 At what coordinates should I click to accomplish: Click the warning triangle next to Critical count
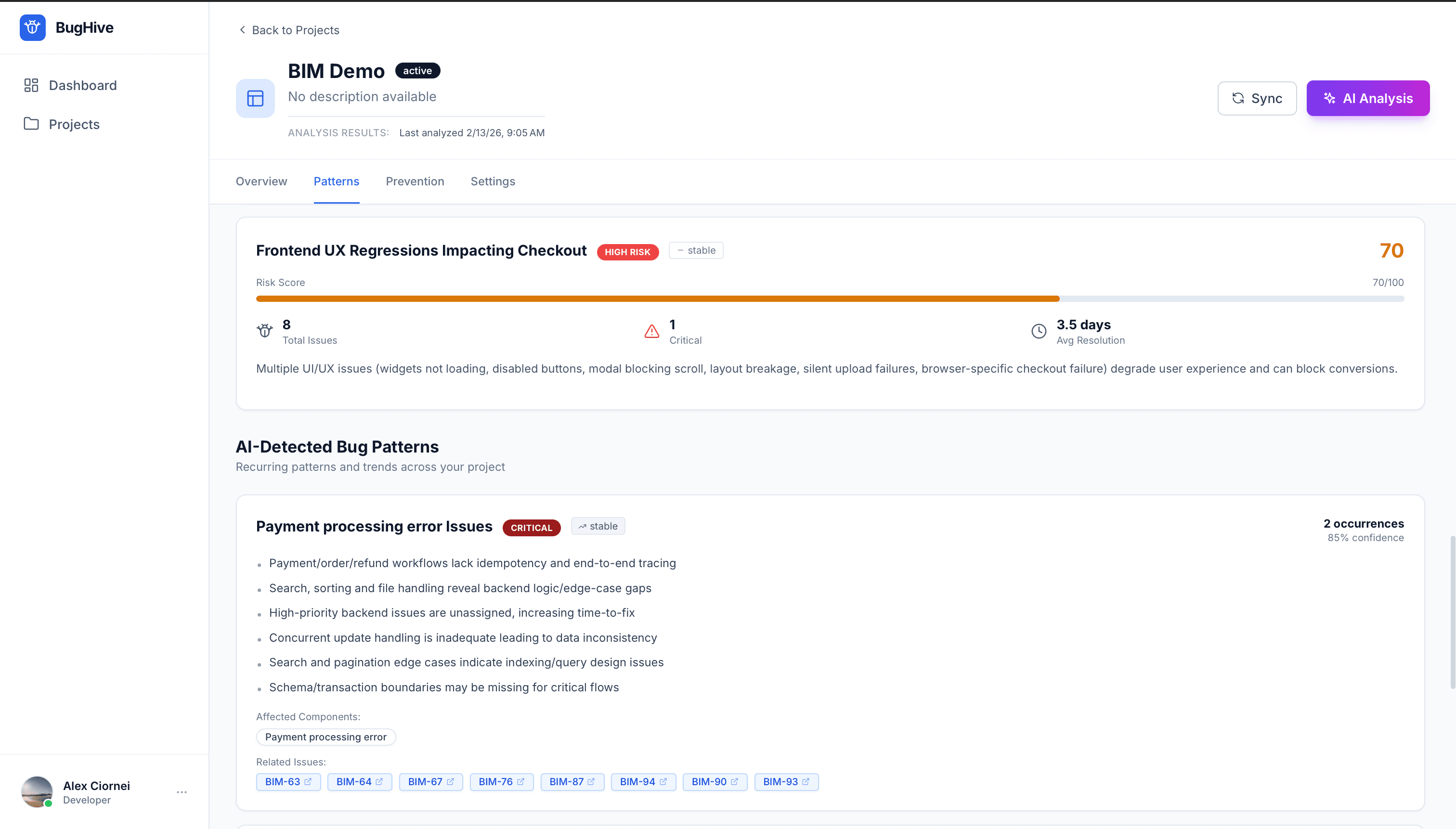tap(651, 331)
